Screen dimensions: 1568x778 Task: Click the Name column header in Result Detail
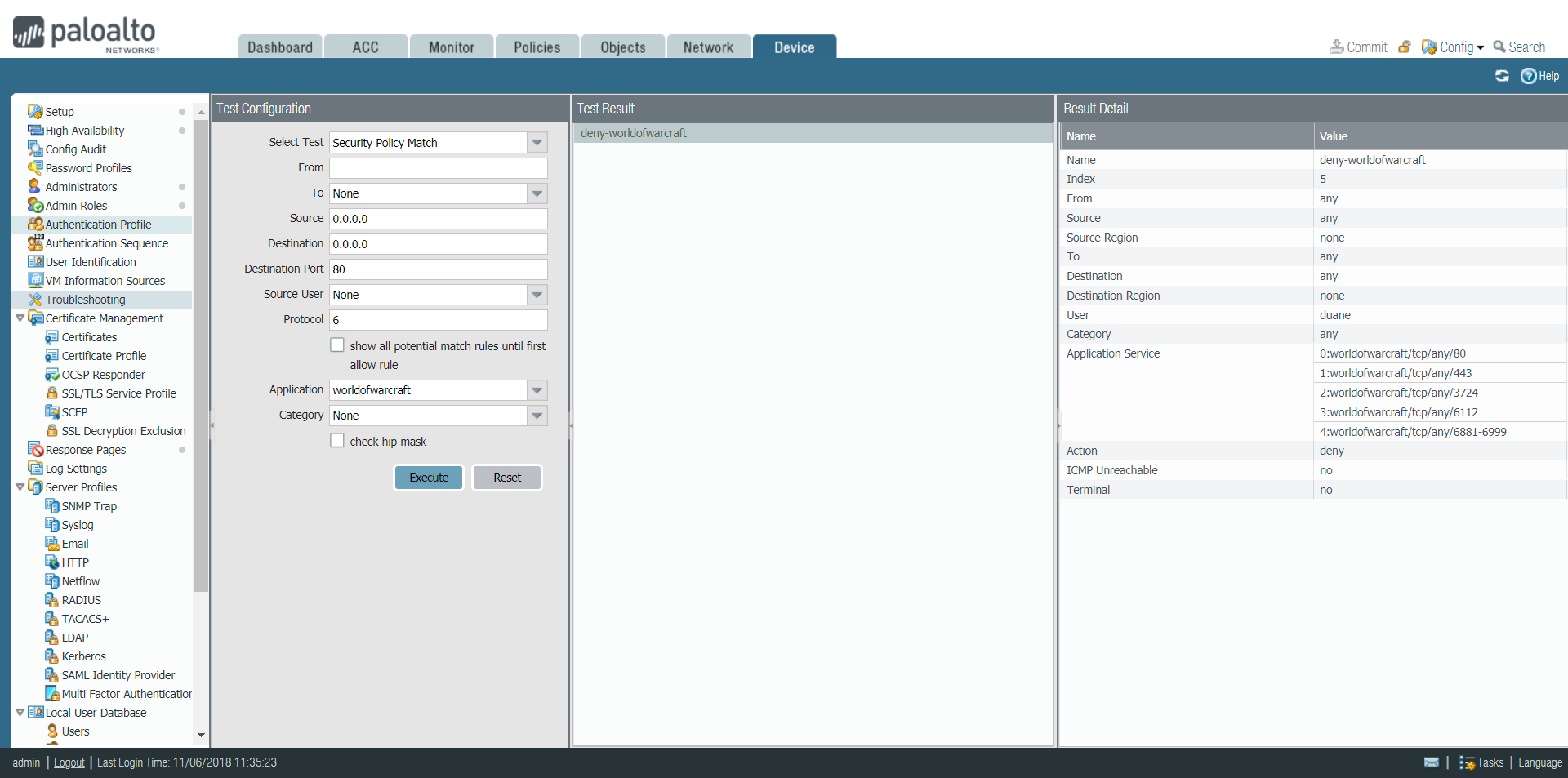tap(1187, 136)
